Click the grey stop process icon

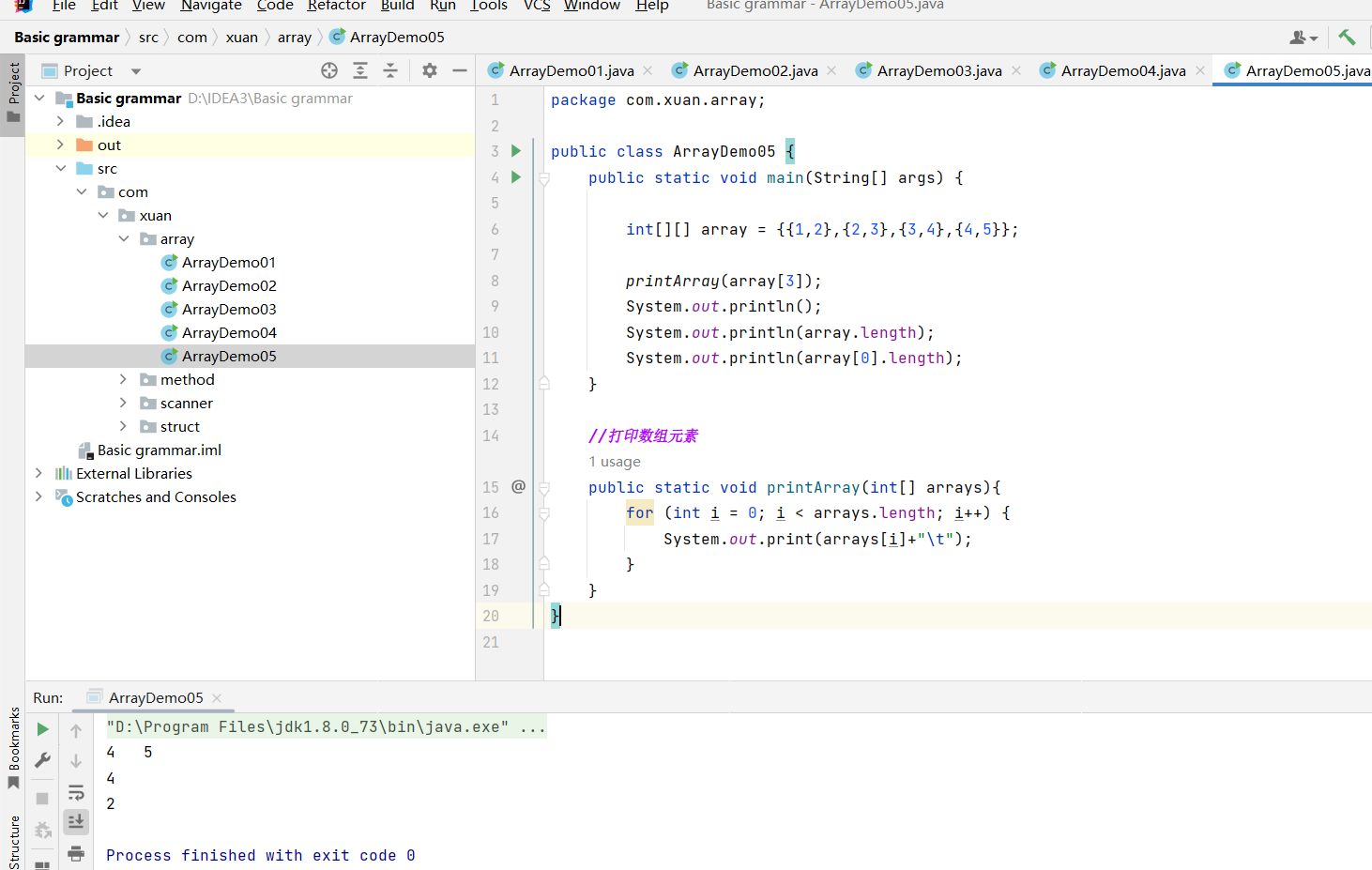pos(42,798)
